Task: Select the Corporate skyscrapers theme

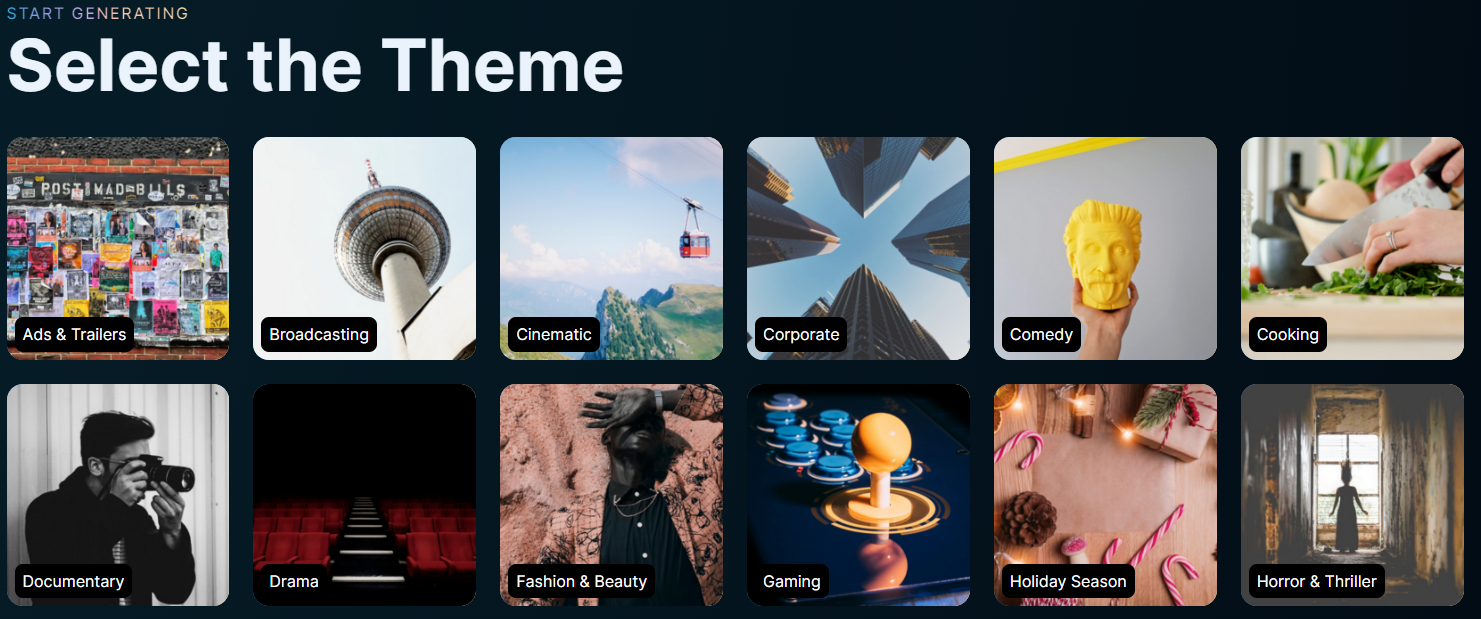Action: point(858,248)
